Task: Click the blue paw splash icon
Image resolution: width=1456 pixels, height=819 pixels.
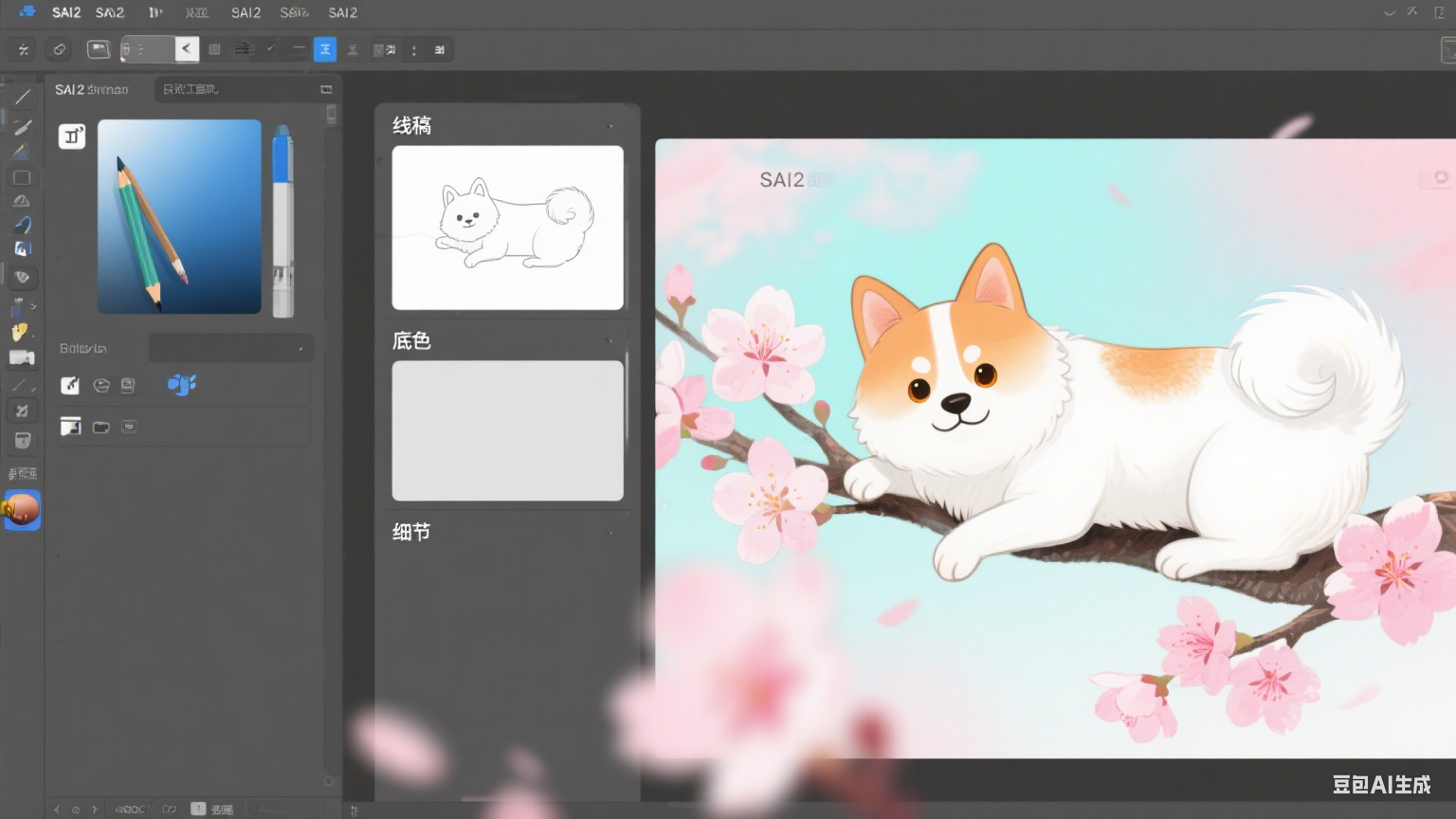Action: [181, 384]
